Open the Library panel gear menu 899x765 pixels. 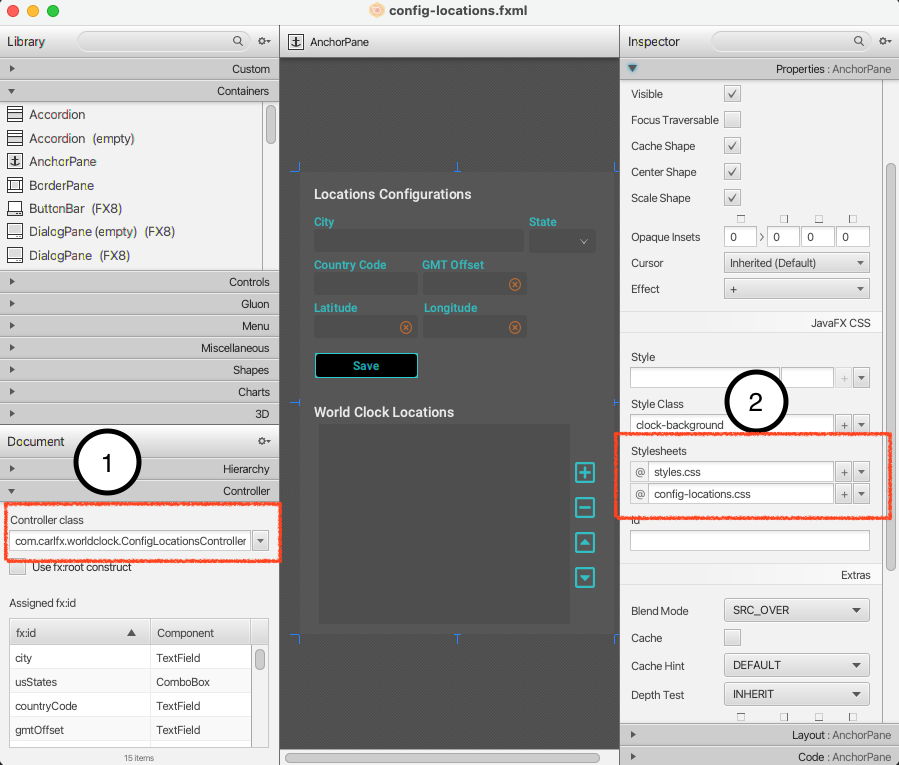click(x=264, y=41)
